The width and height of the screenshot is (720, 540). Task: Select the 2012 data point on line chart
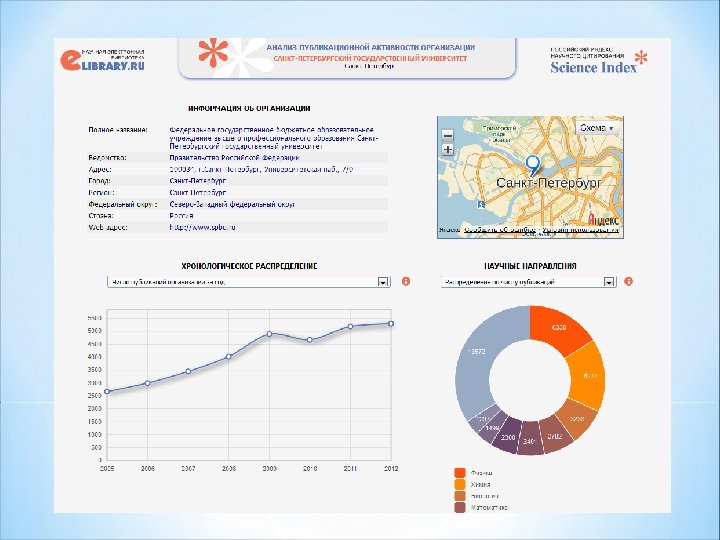pyautogui.click(x=391, y=324)
